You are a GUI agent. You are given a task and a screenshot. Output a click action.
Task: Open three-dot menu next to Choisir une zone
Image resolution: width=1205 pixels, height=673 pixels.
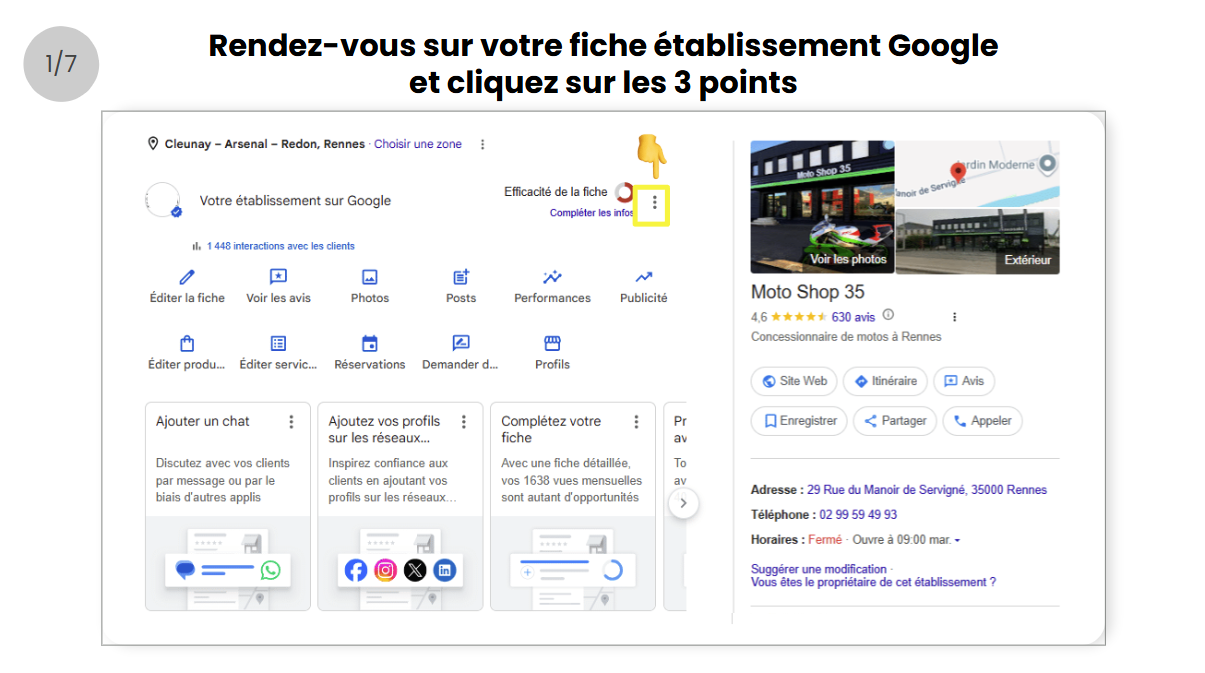point(482,144)
